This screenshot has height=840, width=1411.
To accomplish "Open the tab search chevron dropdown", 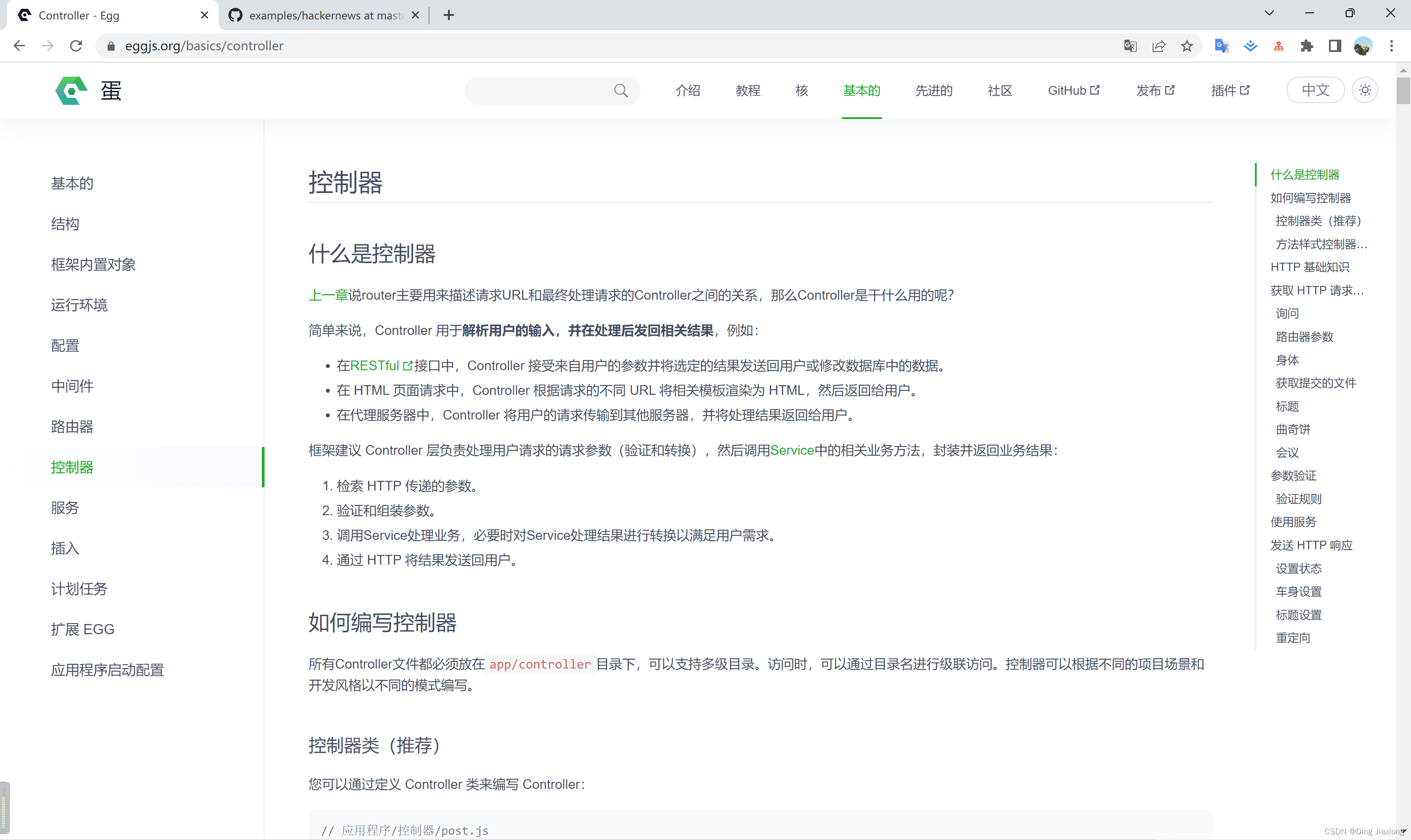I will [1269, 13].
